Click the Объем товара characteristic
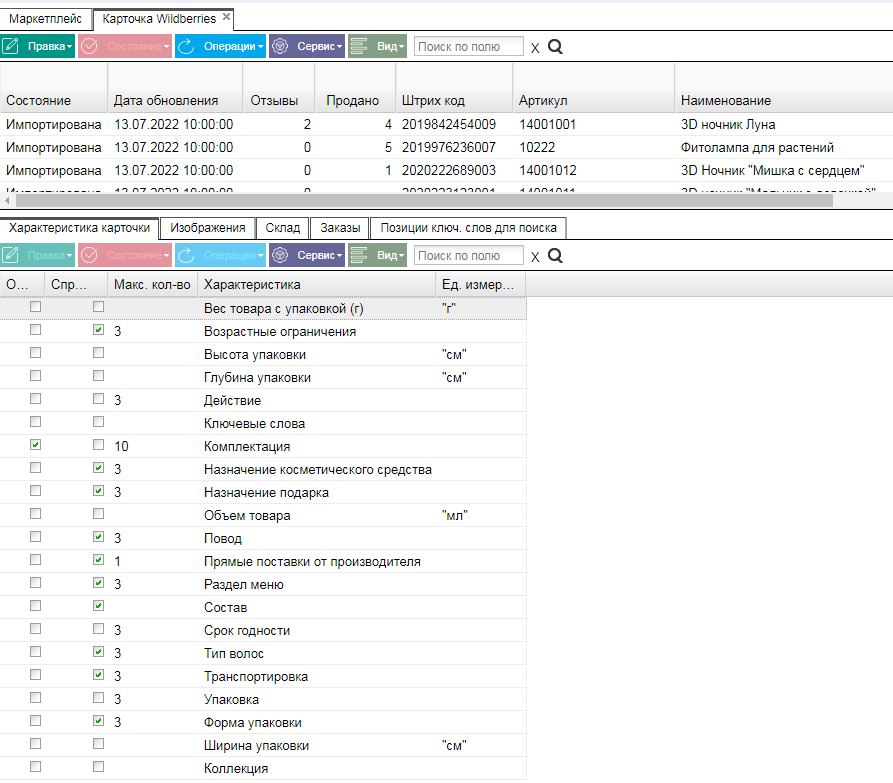The image size is (893, 783). pyautogui.click(x=247, y=515)
